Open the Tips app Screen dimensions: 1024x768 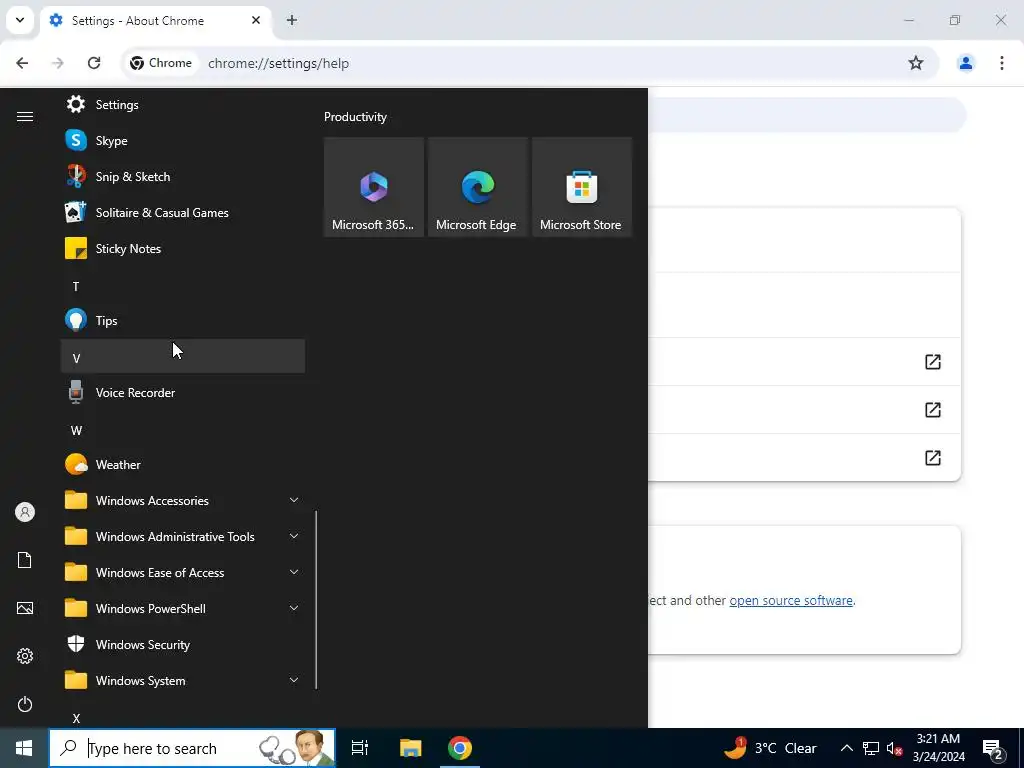pyautogui.click(x=183, y=320)
